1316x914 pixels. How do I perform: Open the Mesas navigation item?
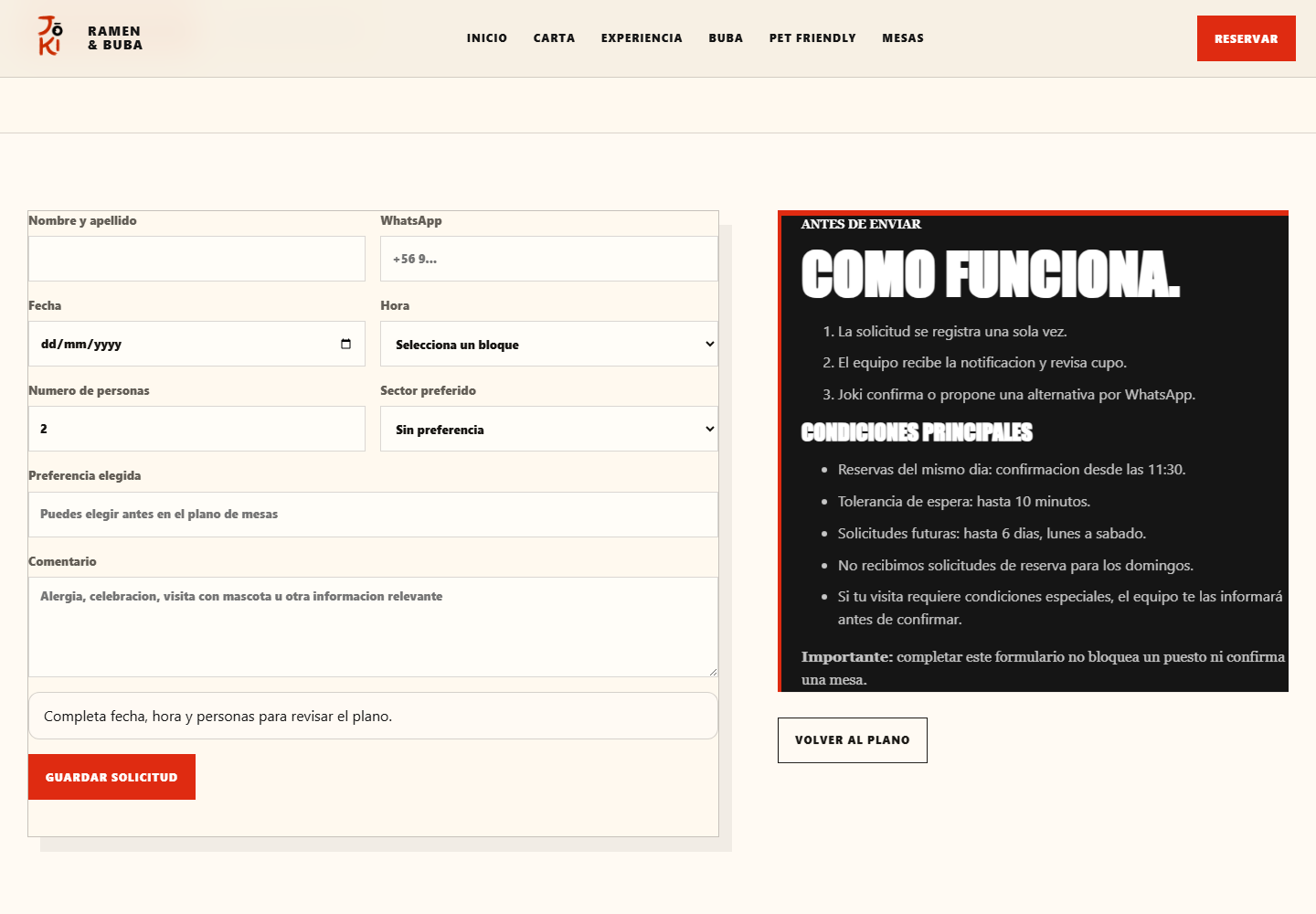click(903, 38)
